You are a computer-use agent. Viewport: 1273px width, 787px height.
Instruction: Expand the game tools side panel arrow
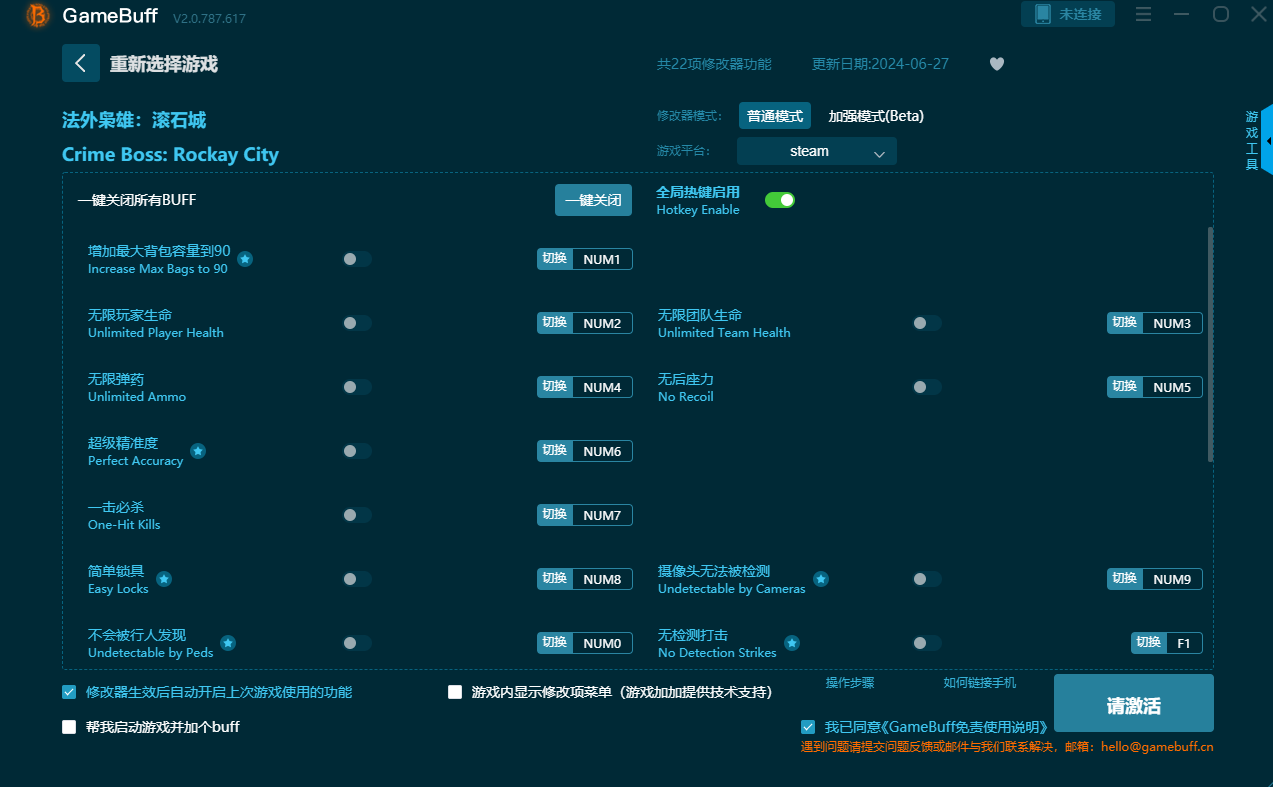pyautogui.click(x=1268, y=141)
